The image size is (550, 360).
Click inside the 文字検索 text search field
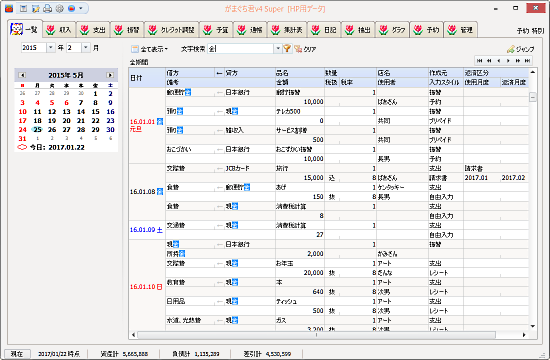click(x=241, y=48)
